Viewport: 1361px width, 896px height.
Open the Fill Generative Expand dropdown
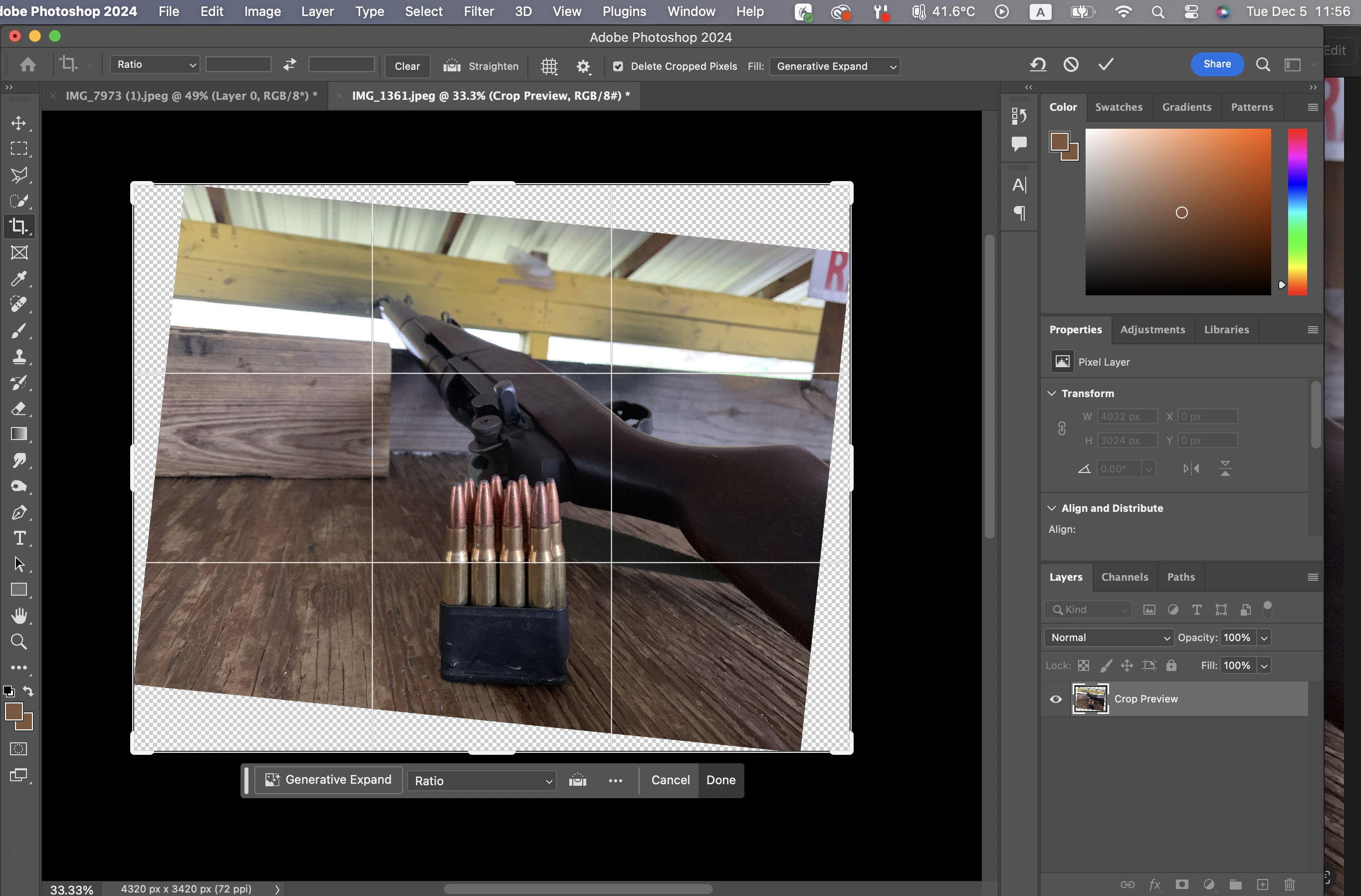(834, 66)
